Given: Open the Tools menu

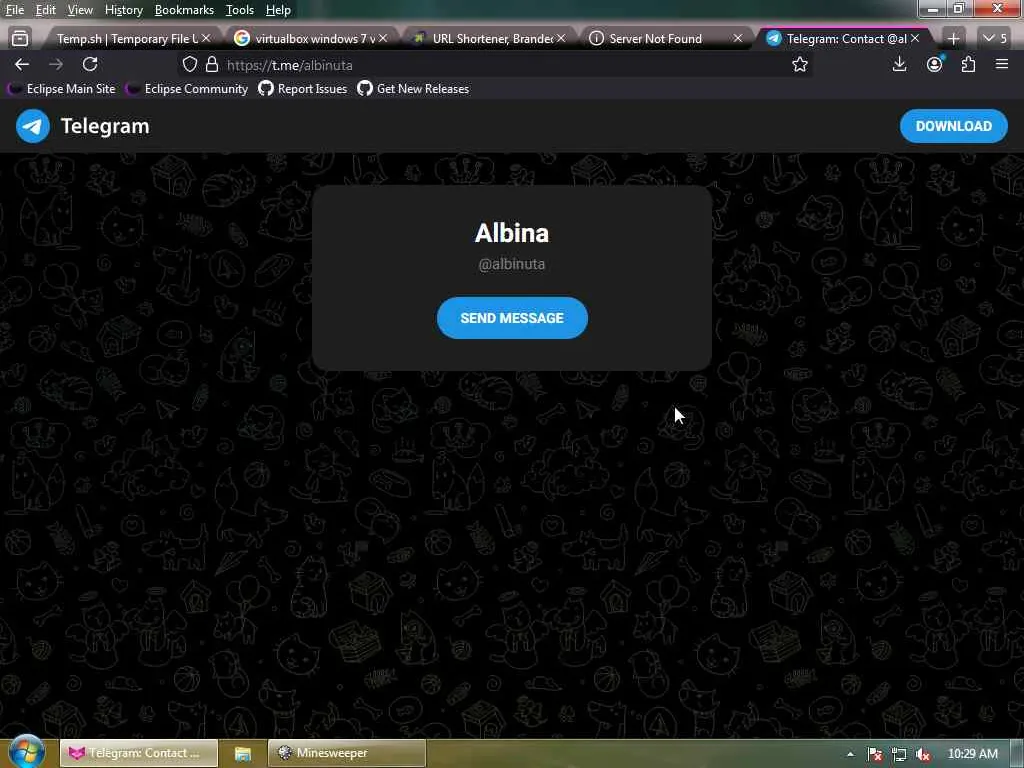Looking at the screenshot, I should click(239, 10).
